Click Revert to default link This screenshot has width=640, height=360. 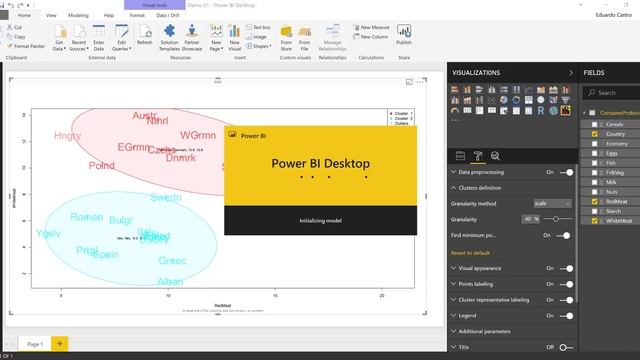click(x=470, y=253)
